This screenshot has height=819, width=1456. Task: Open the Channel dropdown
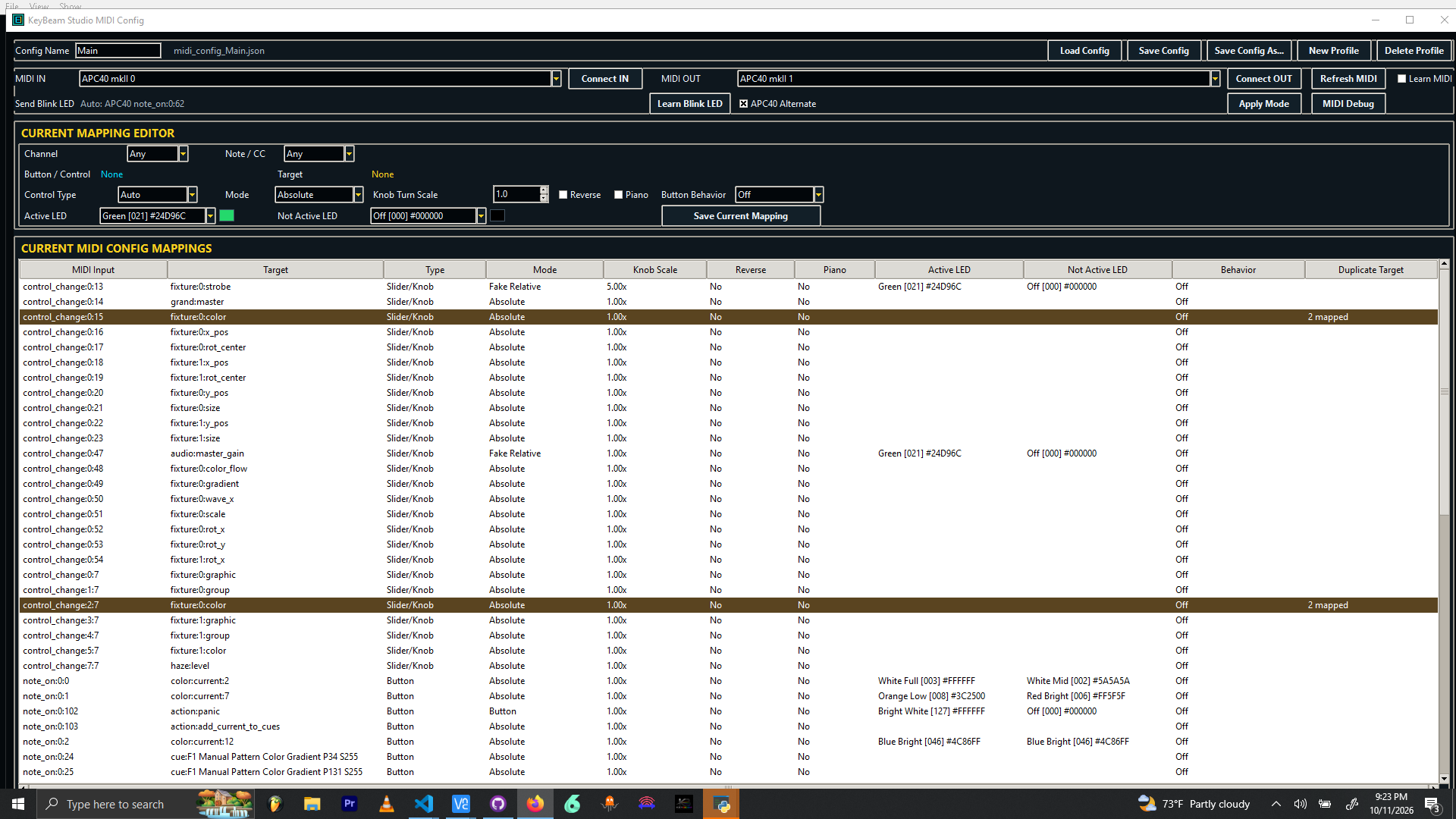183,154
